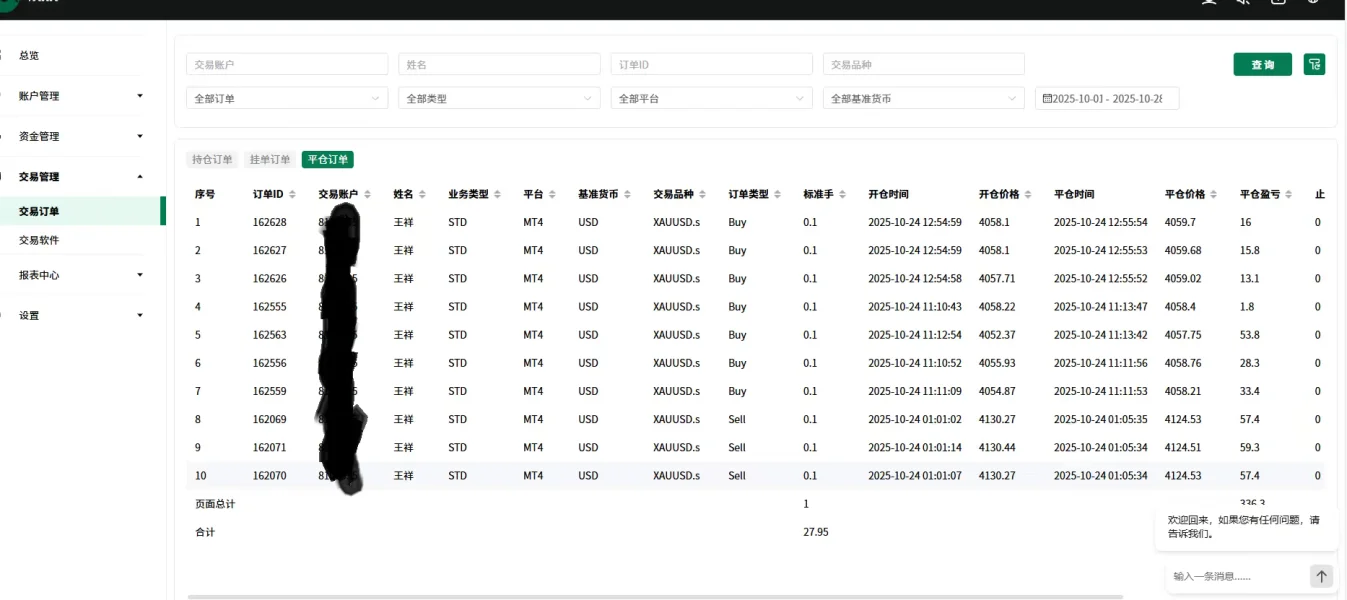Sort the table by 平仓盈亏 column
The height and width of the screenshot is (600, 1347).
coord(1289,195)
